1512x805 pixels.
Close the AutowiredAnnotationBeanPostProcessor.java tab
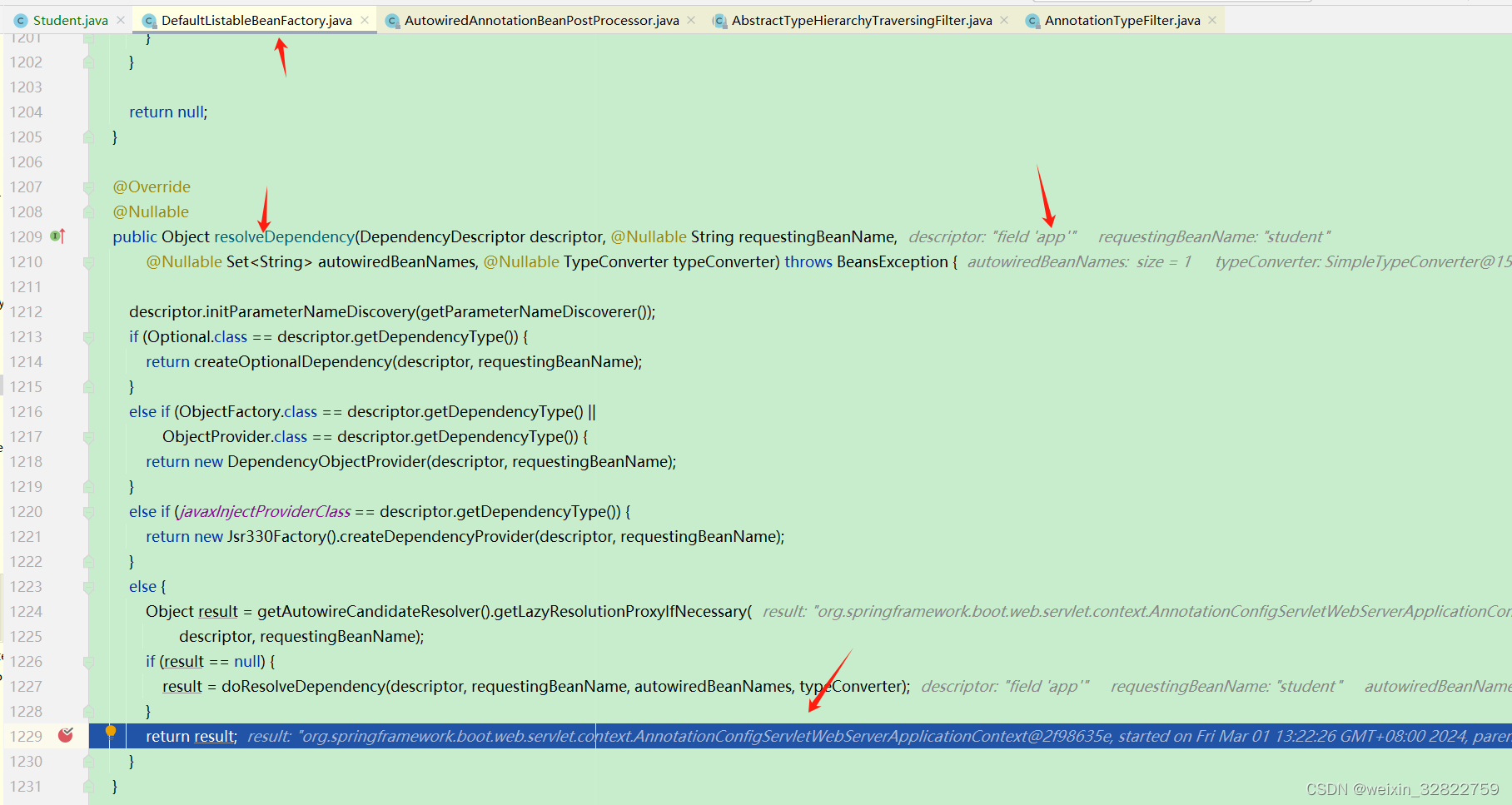click(x=691, y=20)
